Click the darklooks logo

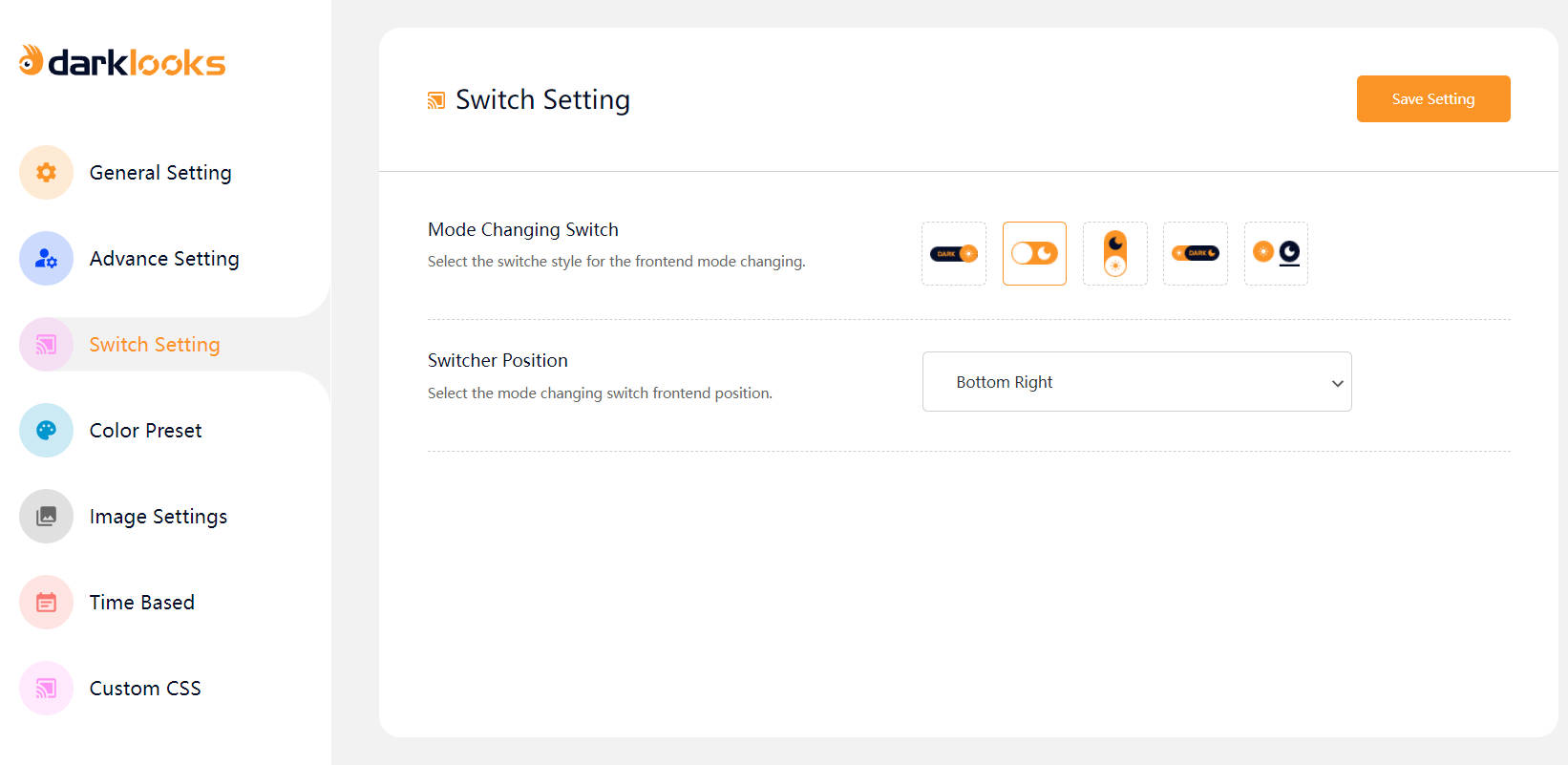122,62
